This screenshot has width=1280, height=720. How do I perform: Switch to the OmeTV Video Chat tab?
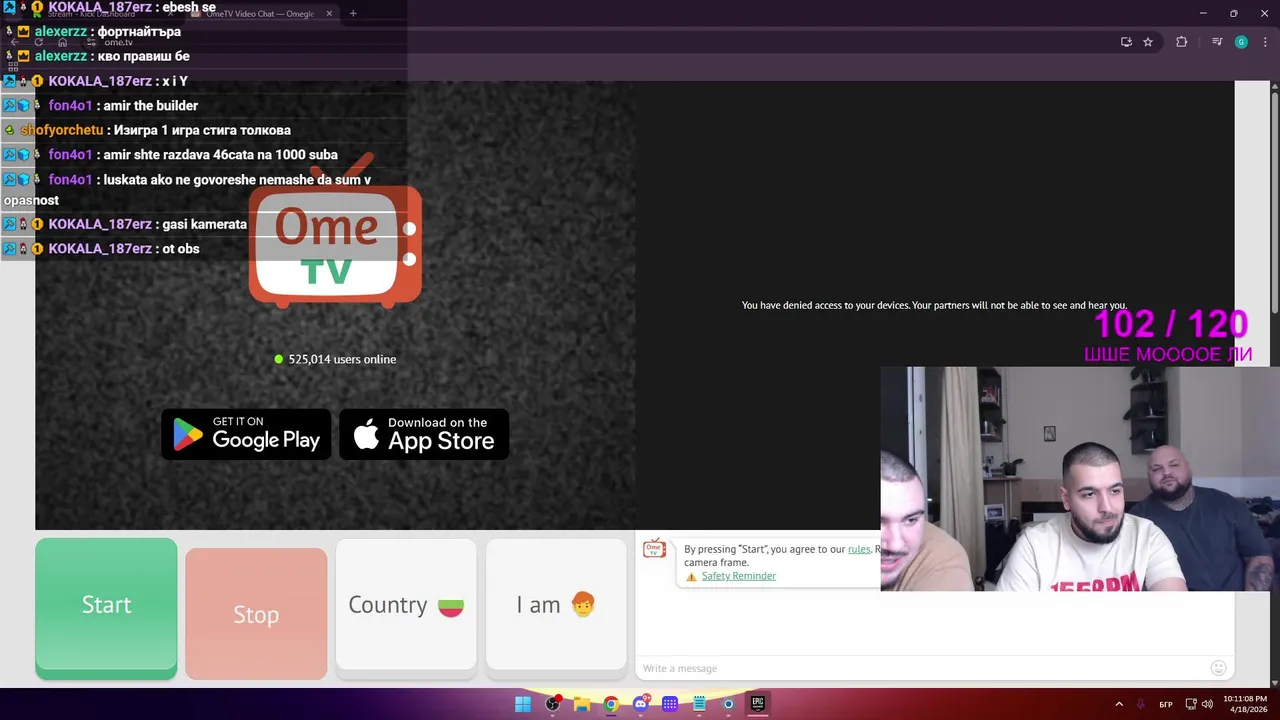(x=260, y=14)
